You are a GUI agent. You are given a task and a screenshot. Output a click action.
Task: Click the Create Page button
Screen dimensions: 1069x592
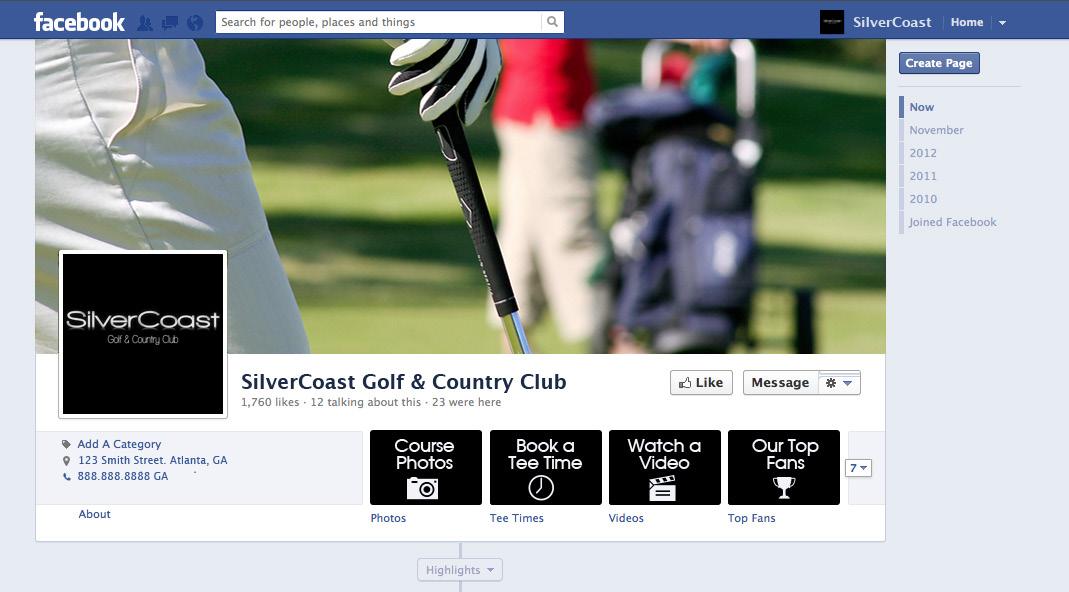tap(939, 63)
